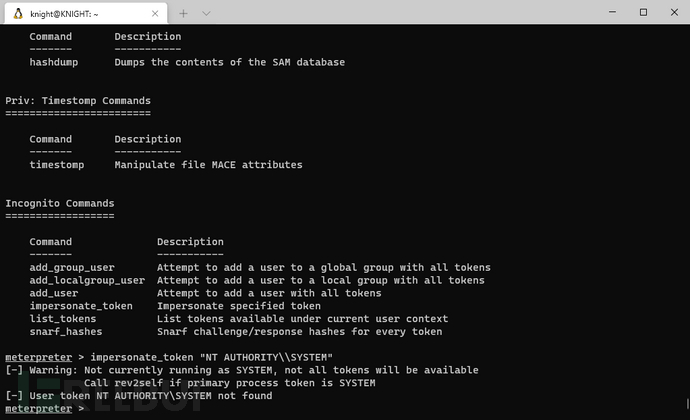Open a new terminal tab
Screen dimensions: 690x420
tap(183, 14)
